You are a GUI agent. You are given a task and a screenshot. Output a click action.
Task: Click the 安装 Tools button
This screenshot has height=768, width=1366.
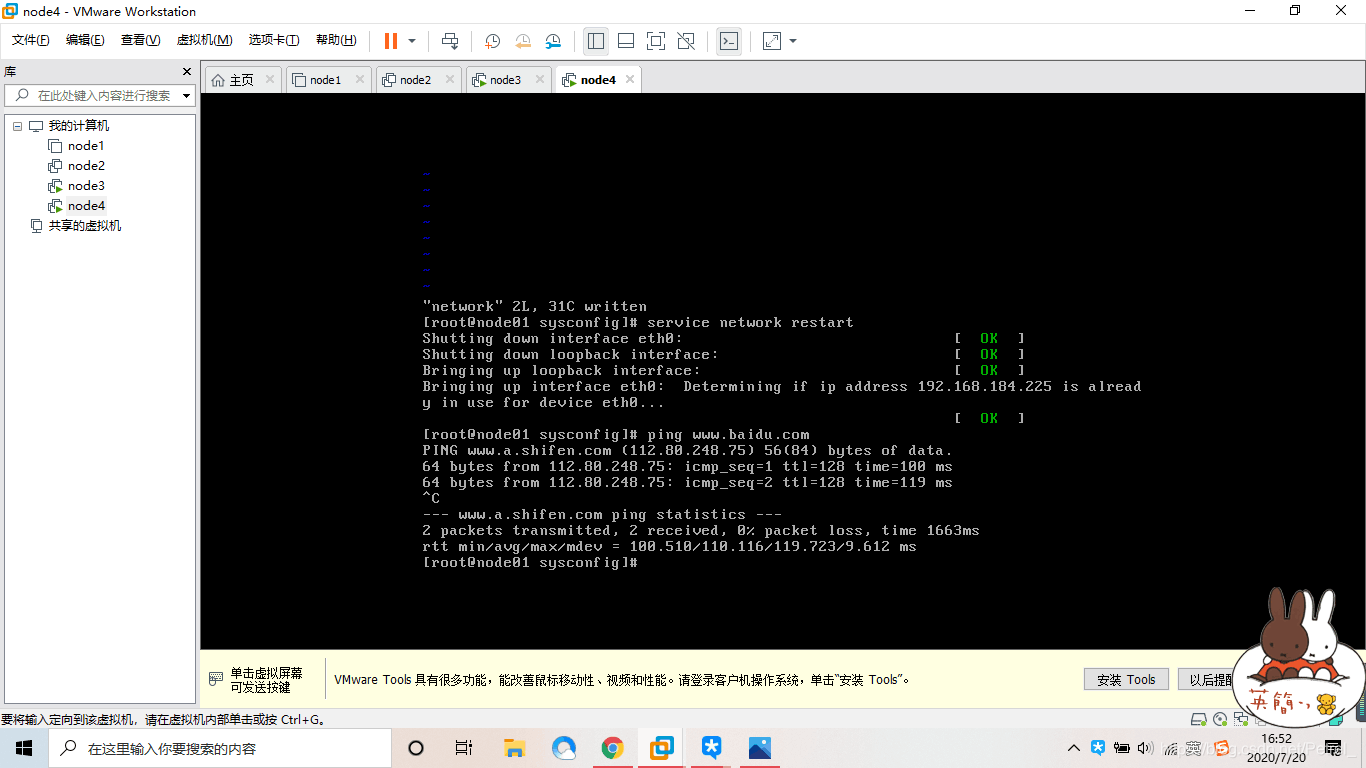(x=1126, y=680)
